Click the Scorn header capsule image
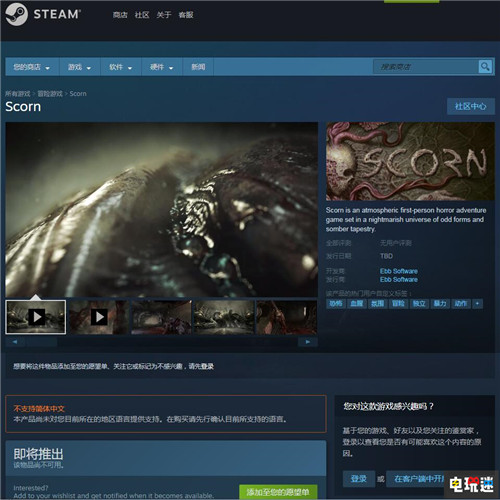 tap(410, 161)
